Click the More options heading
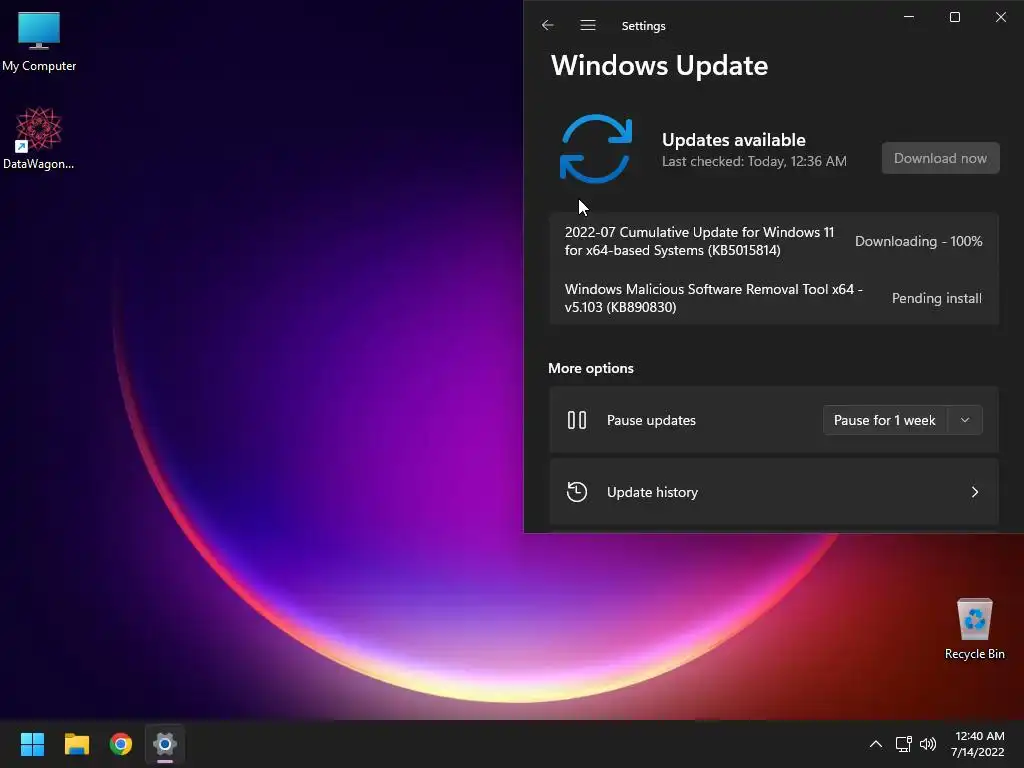1024x768 pixels. click(x=590, y=368)
